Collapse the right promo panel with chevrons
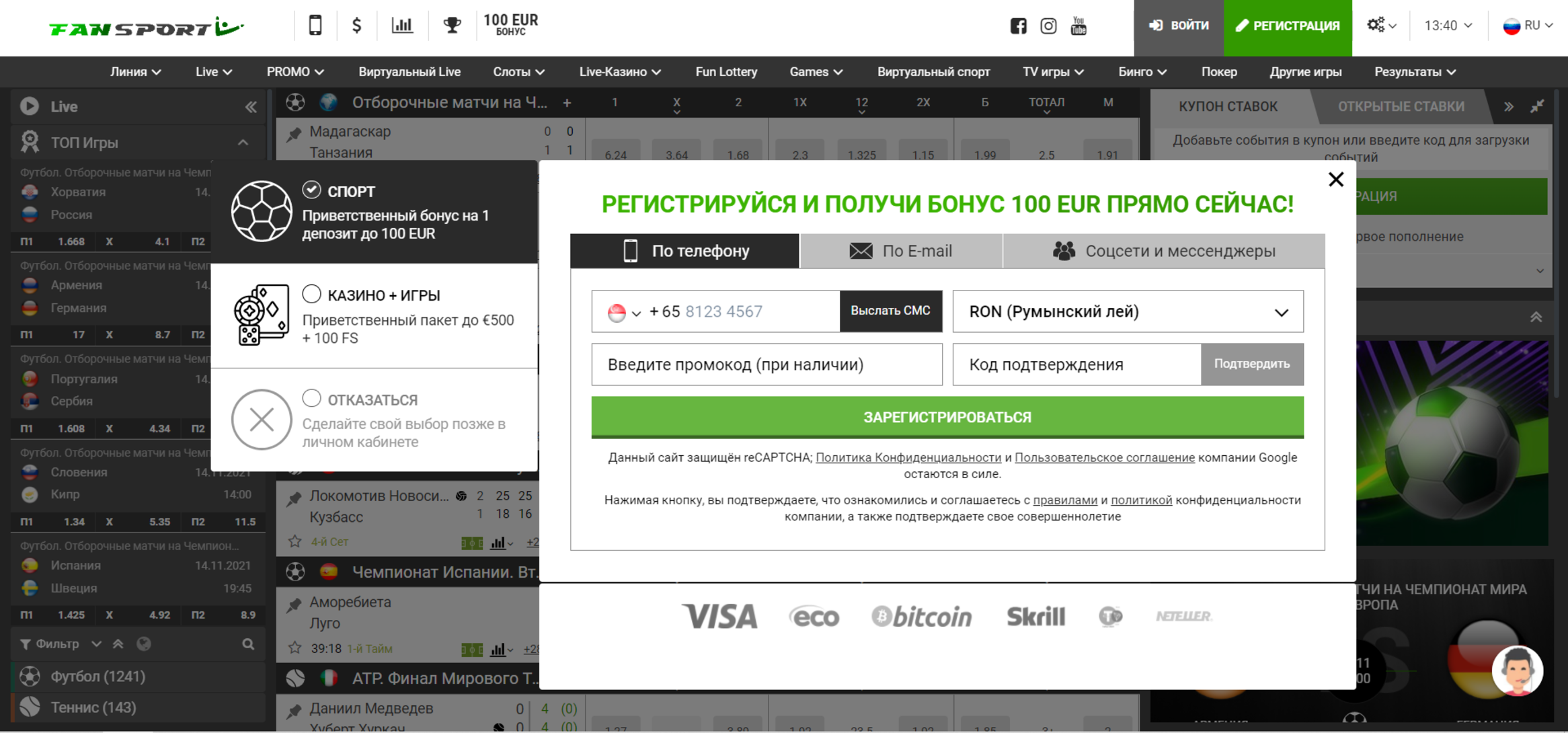This screenshot has height=733, width=1568. click(1536, 317)
